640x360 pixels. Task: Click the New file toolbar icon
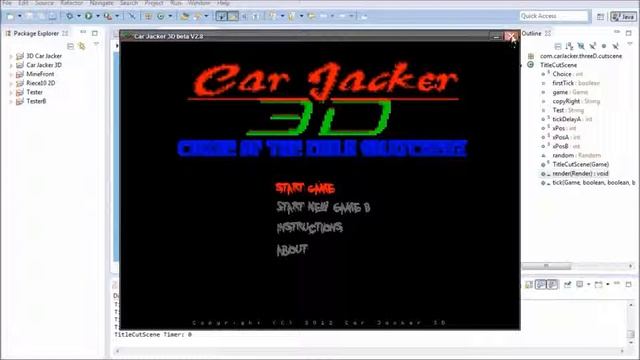click(11, 16)
